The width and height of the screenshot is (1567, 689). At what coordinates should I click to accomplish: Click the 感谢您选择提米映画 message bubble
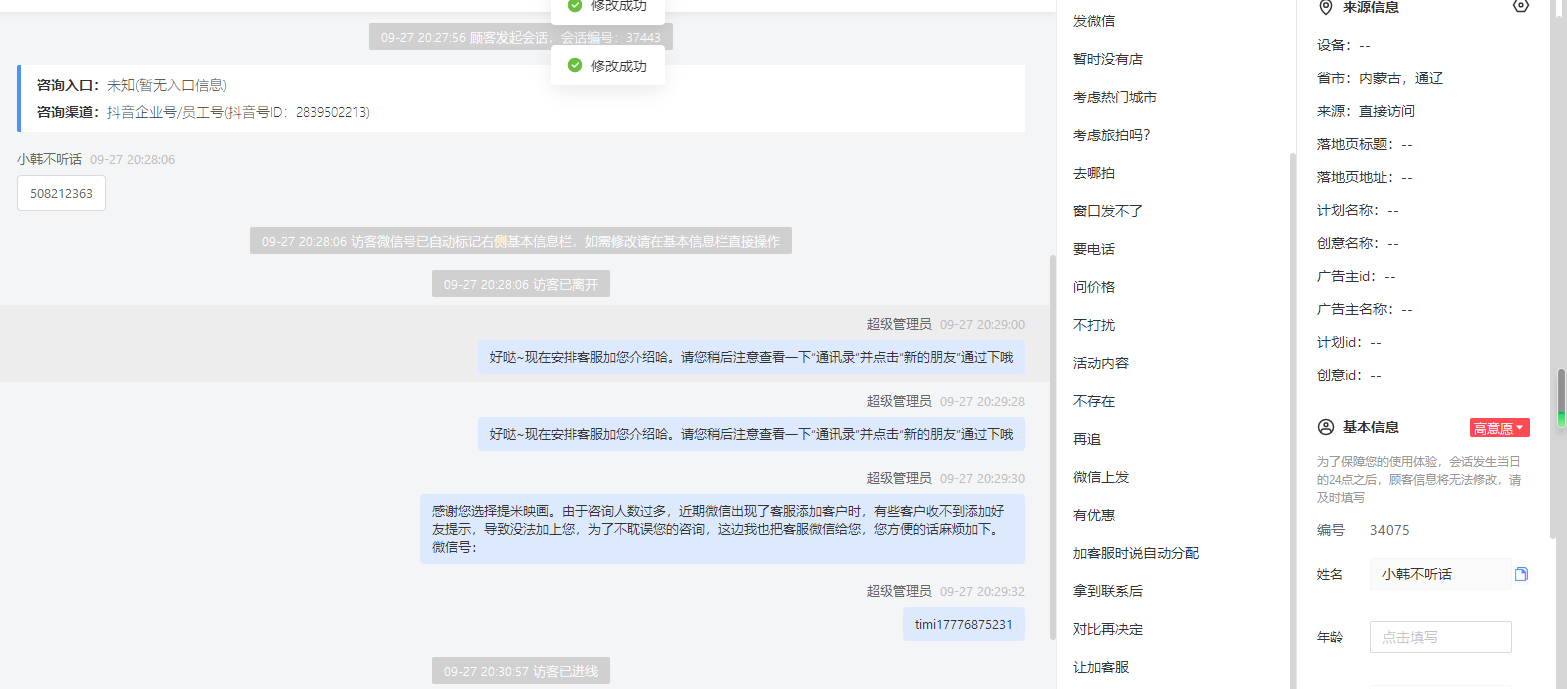[722, 529]
